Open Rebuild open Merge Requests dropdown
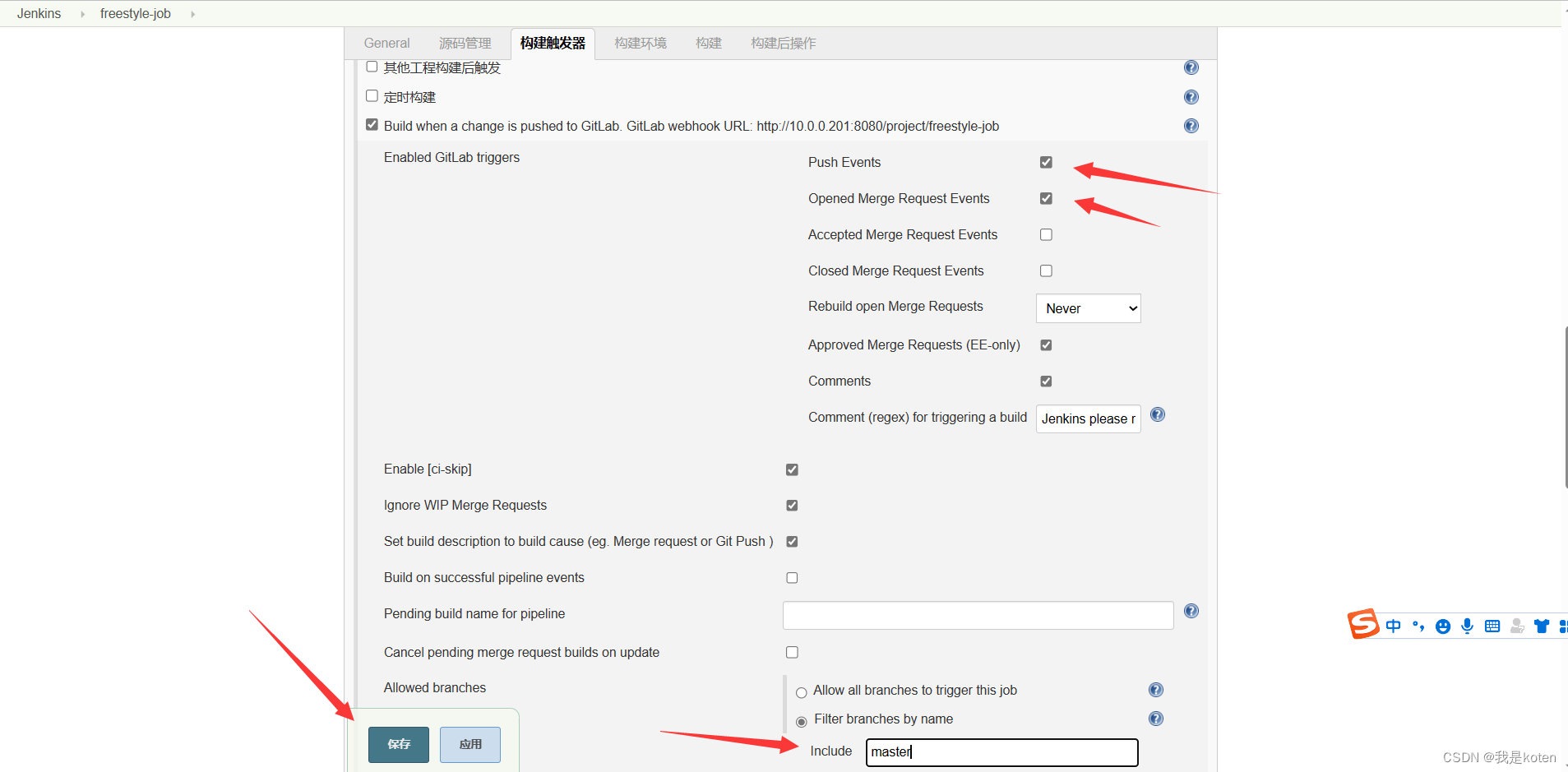Screen dimensions: 1568x772 click(x=1088, y=308)
